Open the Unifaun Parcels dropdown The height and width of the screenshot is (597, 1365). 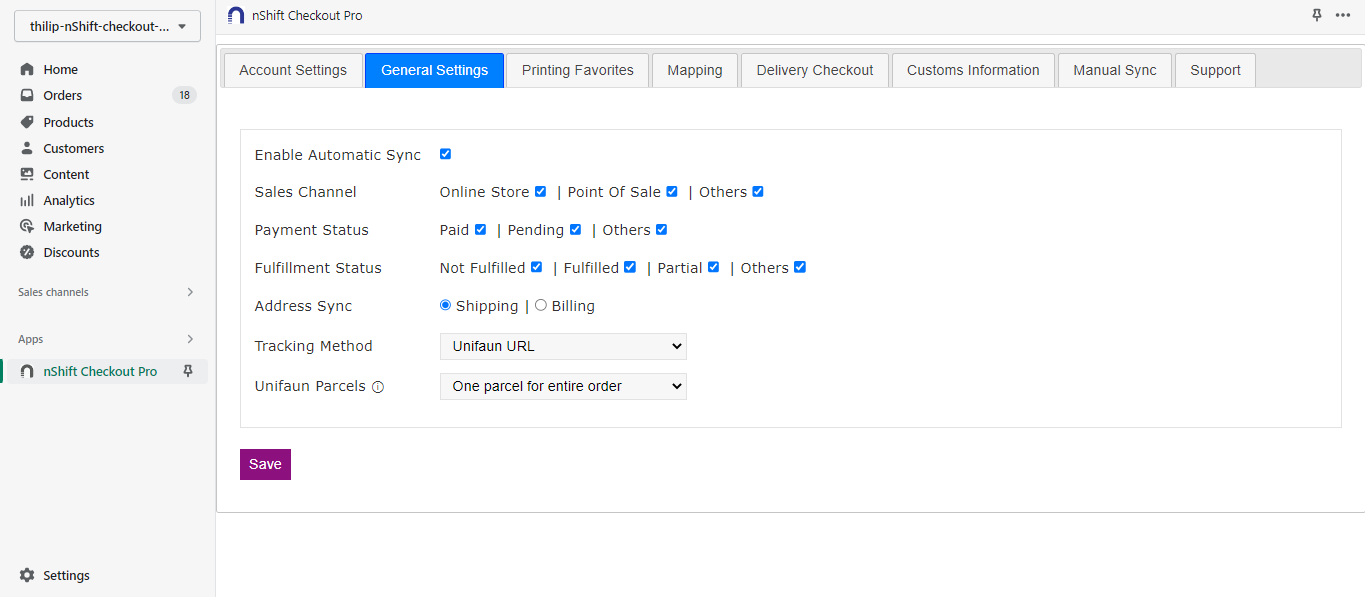pos(563,386)
